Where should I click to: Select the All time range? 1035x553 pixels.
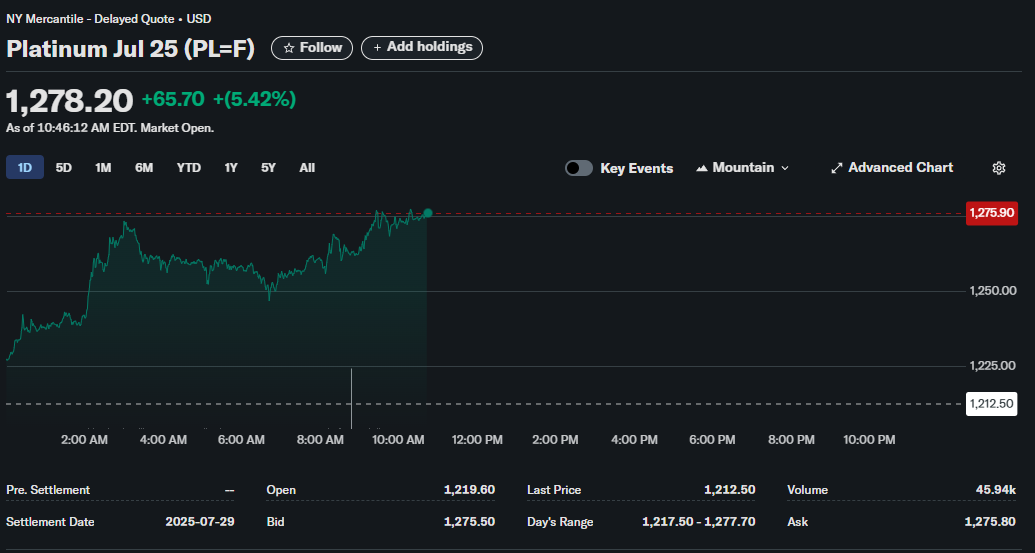tap(307, 168)
